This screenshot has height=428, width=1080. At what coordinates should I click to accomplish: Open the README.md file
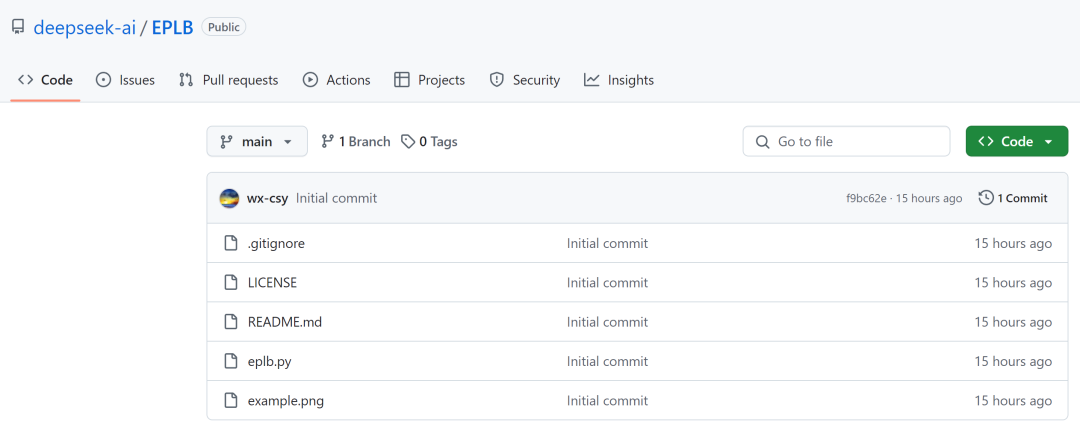(x=285, y=322)
